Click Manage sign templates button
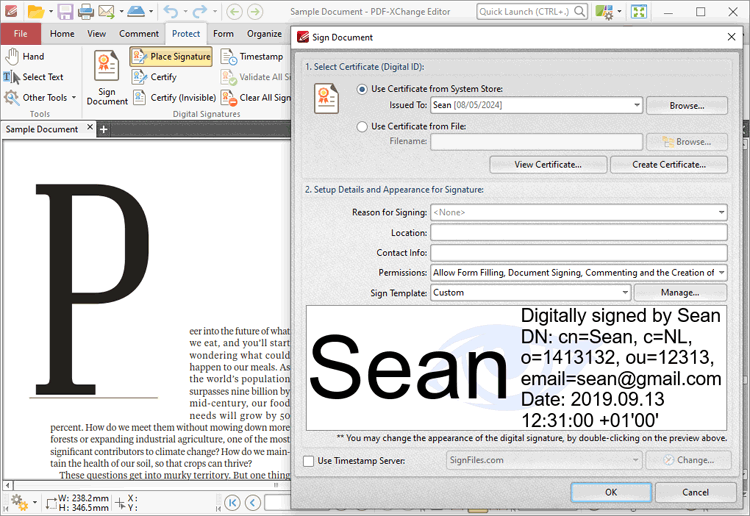This screenshot has height=516, width=750. 680,293
